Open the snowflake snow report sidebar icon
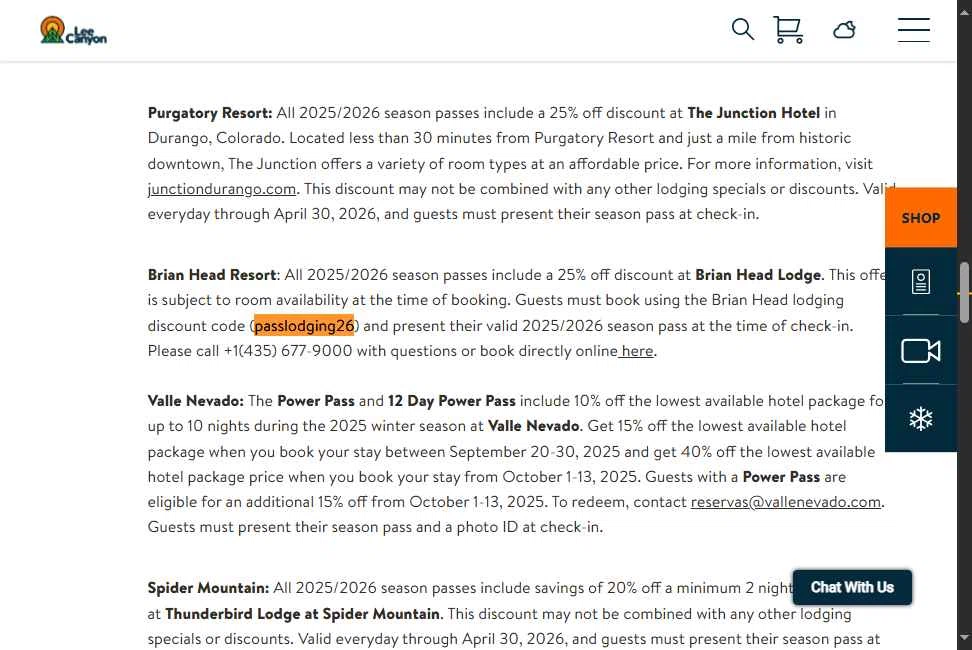972x650 pixels. 921,419
